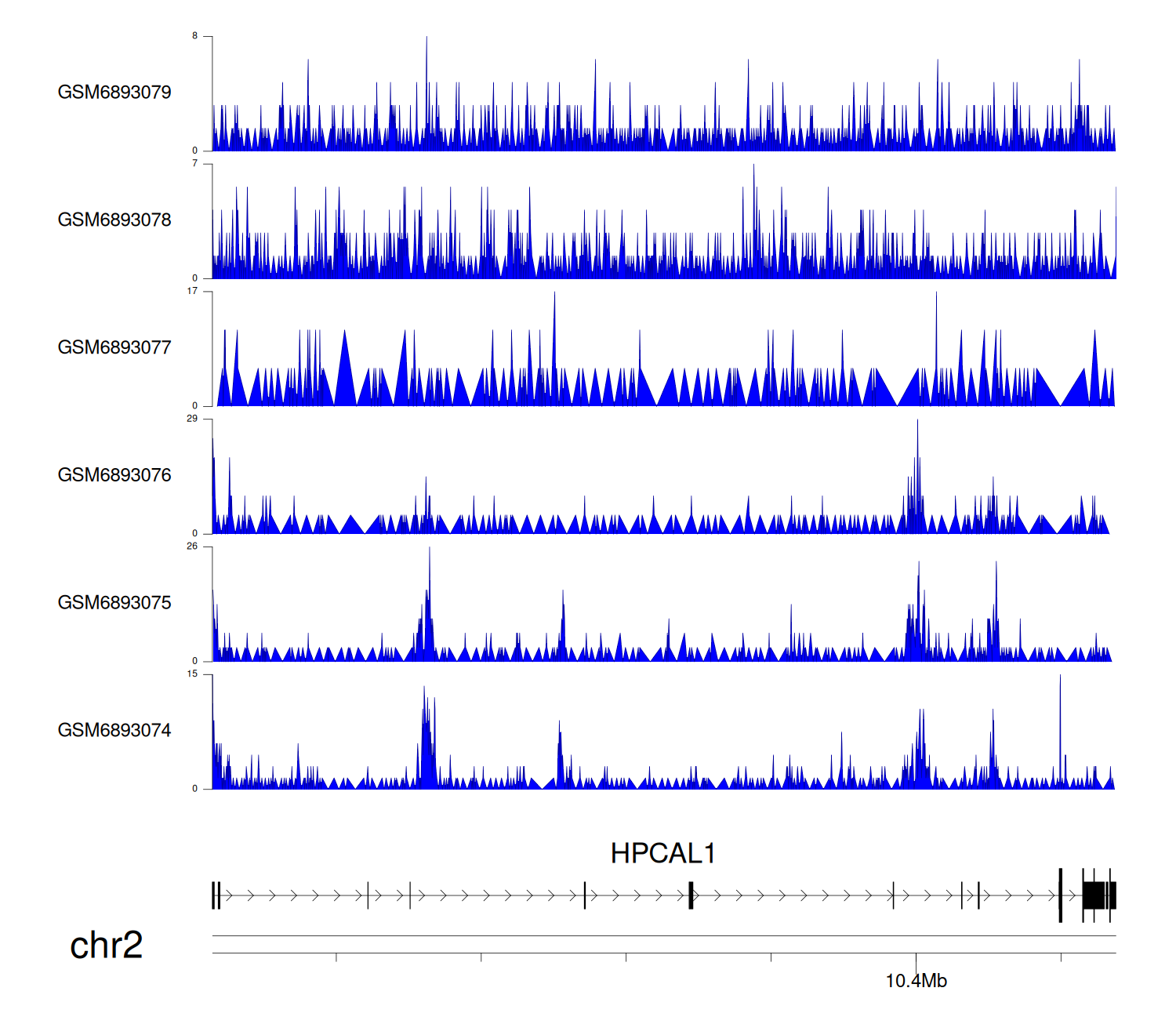Screen dimensions: 1176x1035
Task: Click the HPCAL1 gene name
Action: click(x=662, y=853)
